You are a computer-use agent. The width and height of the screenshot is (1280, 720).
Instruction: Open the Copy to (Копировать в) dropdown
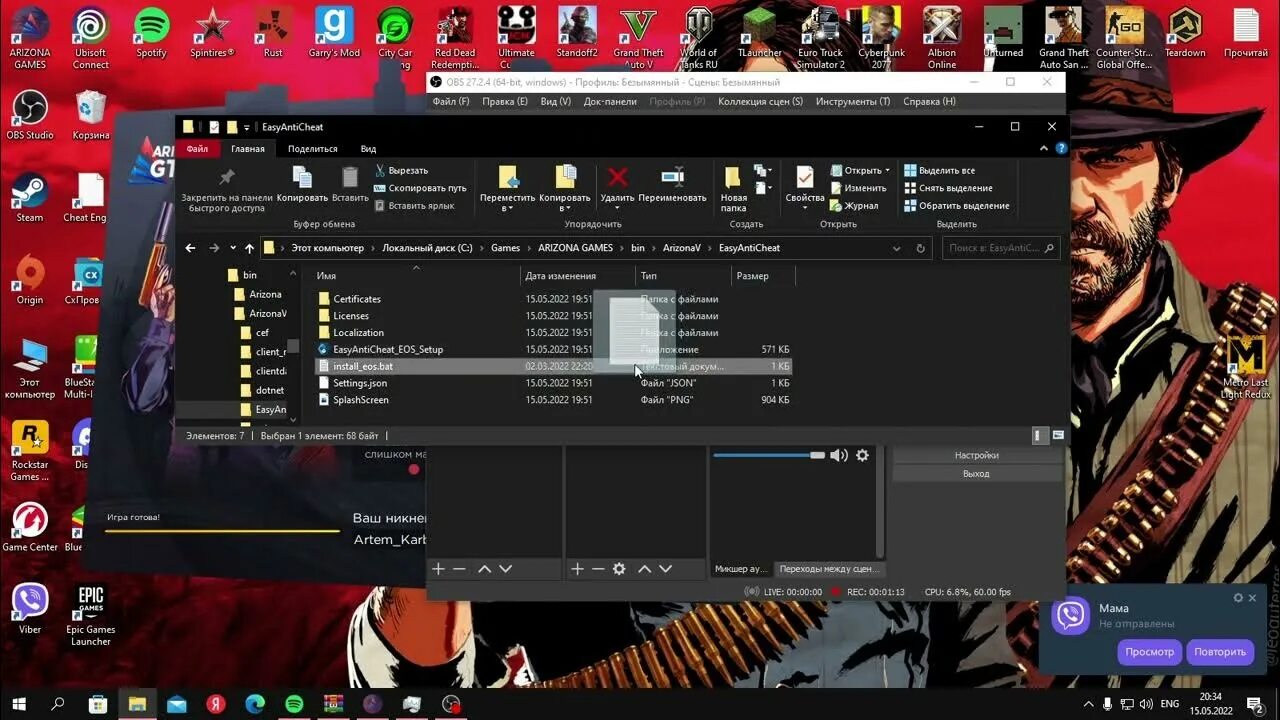click(565, 188)
